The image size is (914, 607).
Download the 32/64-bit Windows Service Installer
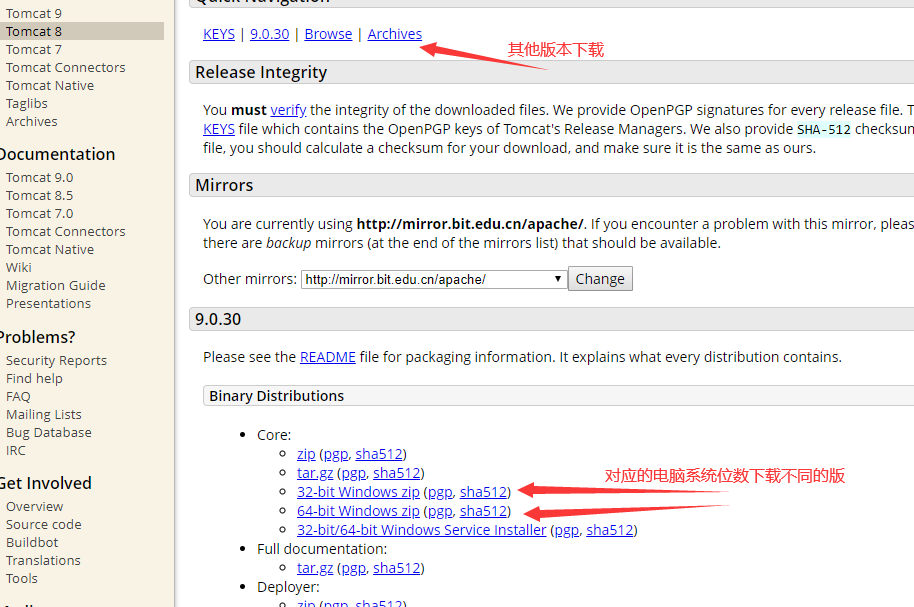[421, 529]
